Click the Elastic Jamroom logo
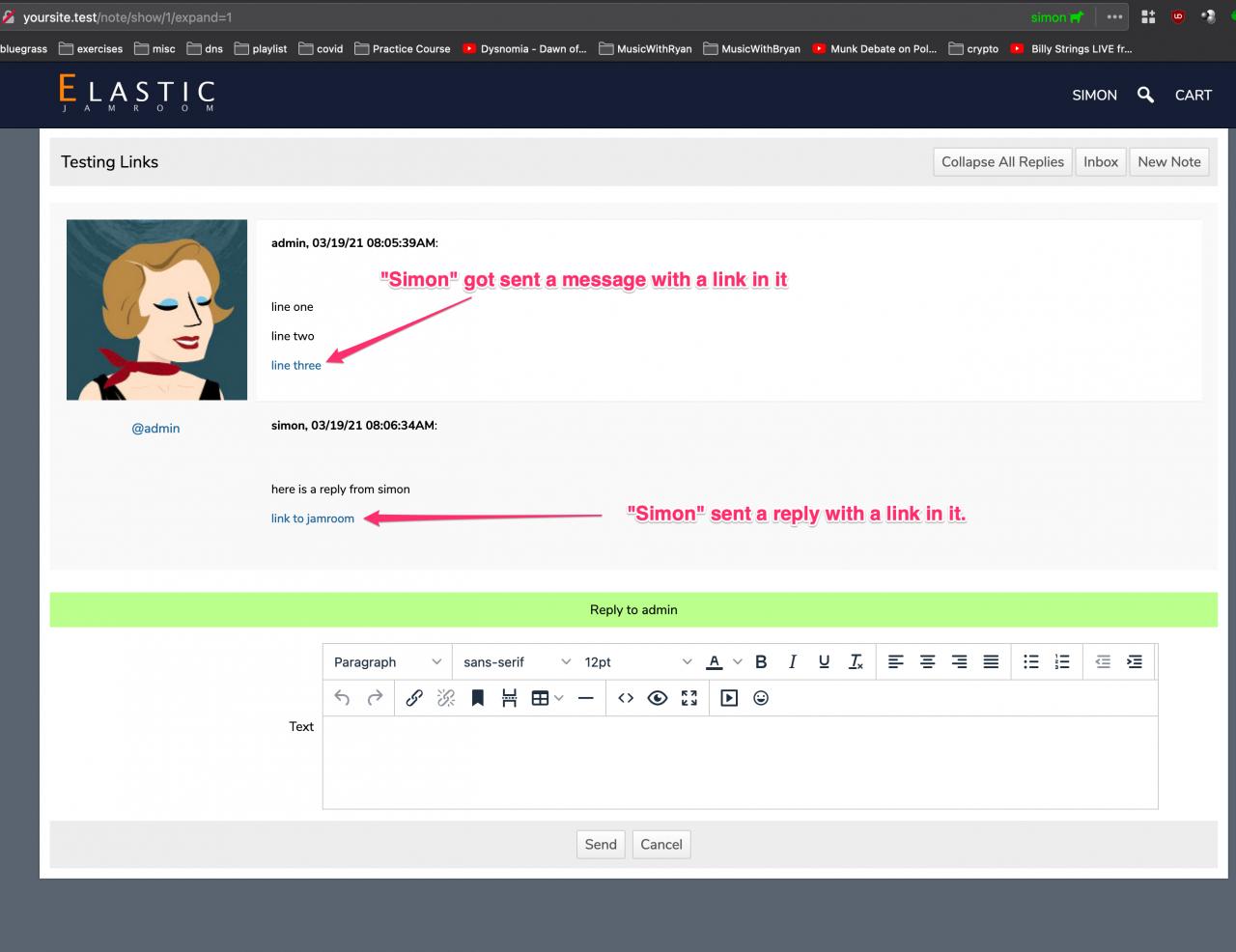This screenshot has width=1236, height=952. [x=137, y=94]
